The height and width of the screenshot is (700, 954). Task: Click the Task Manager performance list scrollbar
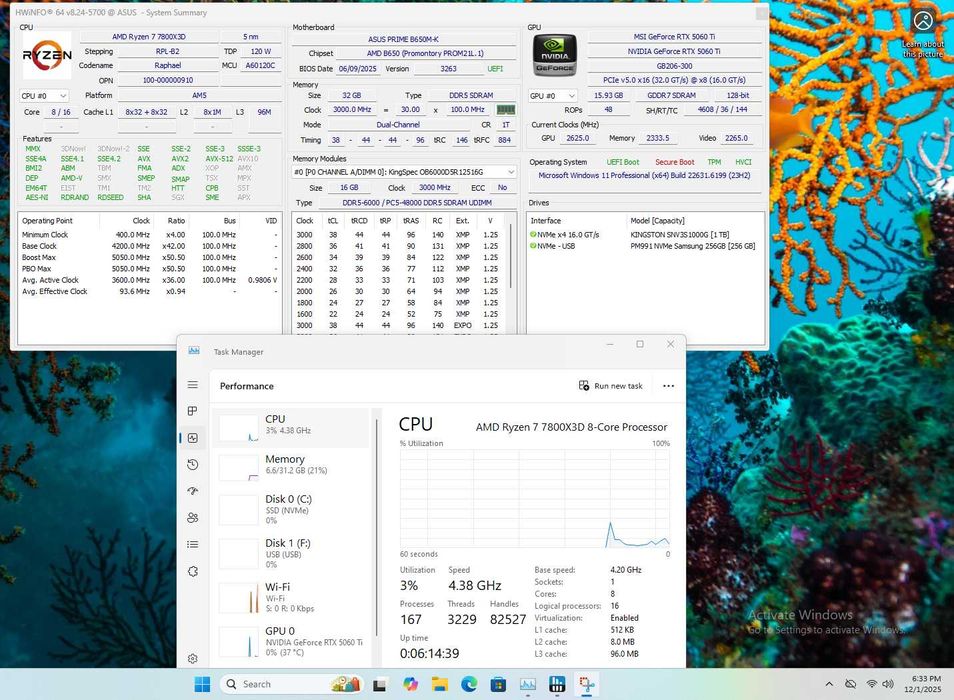pos(377,527)
